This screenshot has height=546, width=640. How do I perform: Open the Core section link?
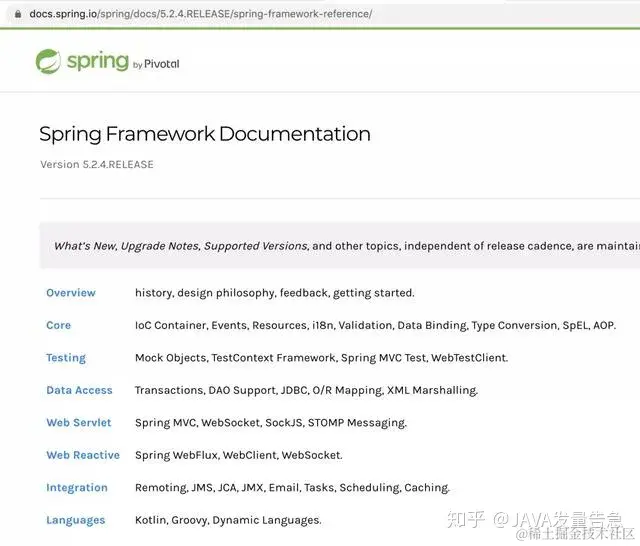tap(58, 325)
